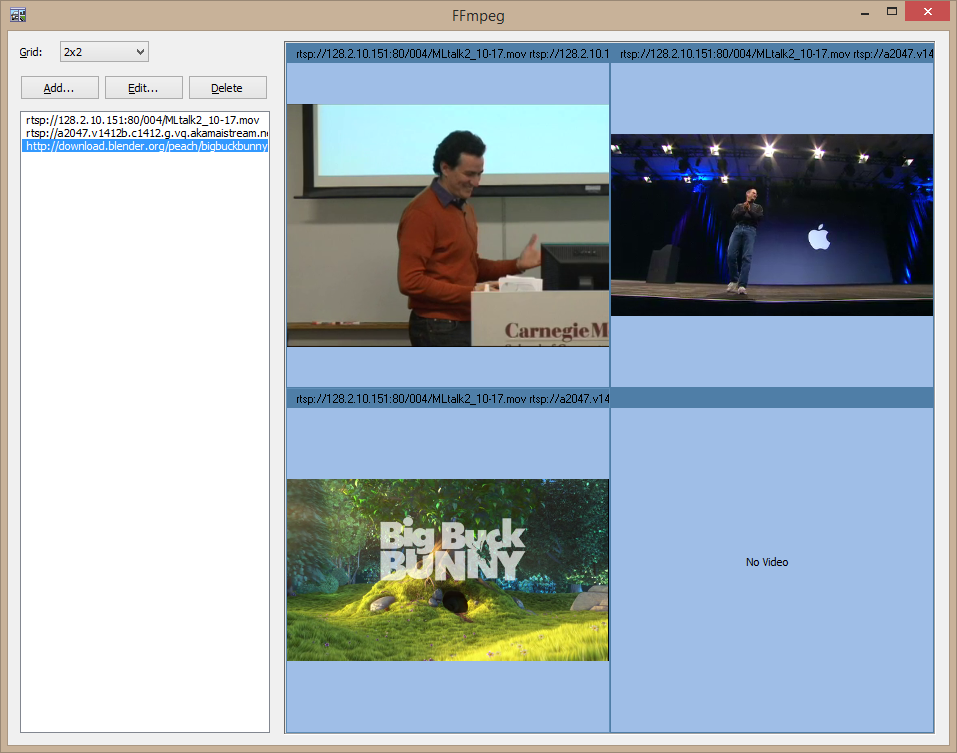
Task: Select the MLtalk2_10-17.mov stream in list
Action: click(x=143, y=120)
